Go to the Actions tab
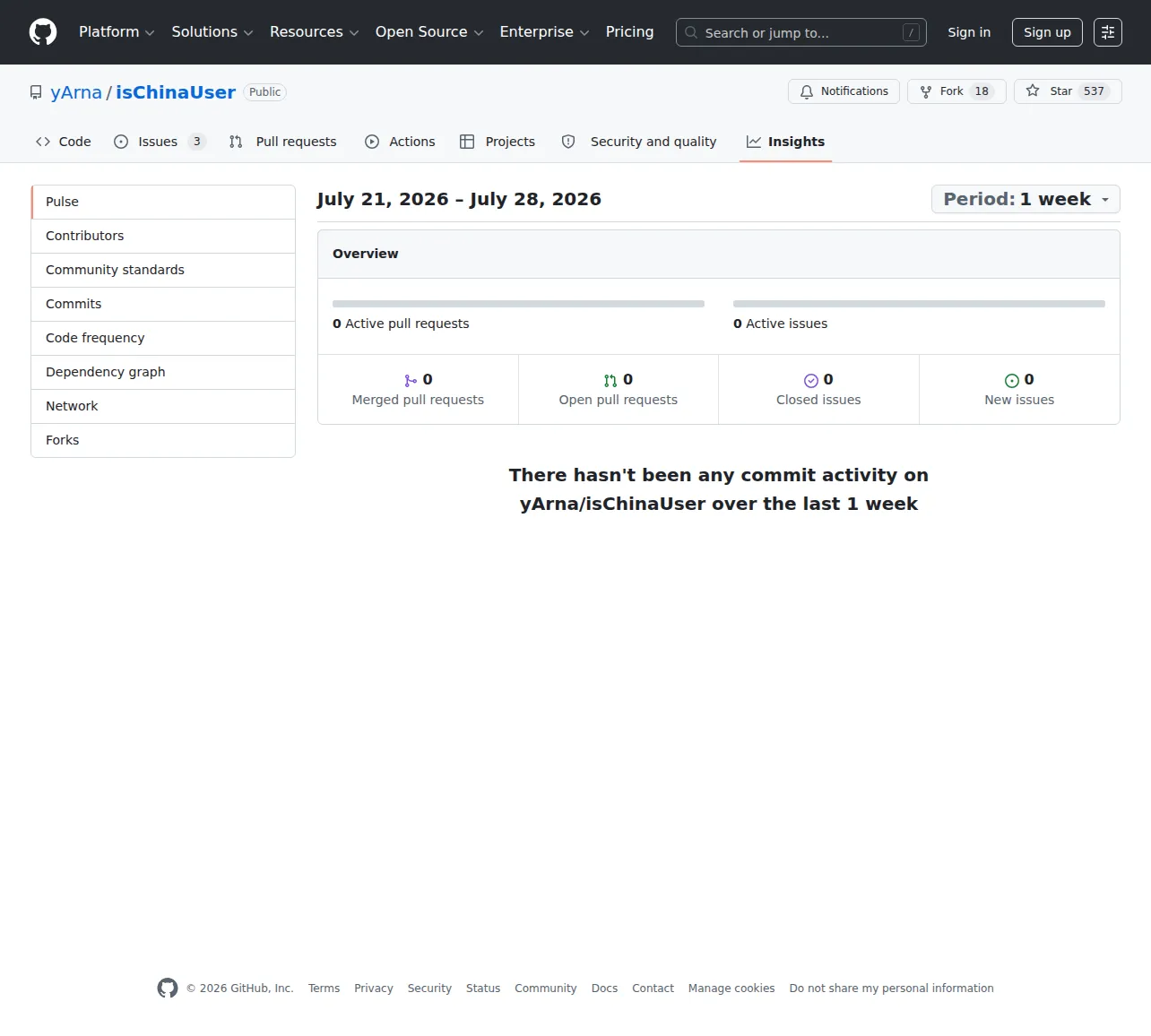Image resolution: width=1151 pixels, height=1036 pixels. (x=400, y=142)
